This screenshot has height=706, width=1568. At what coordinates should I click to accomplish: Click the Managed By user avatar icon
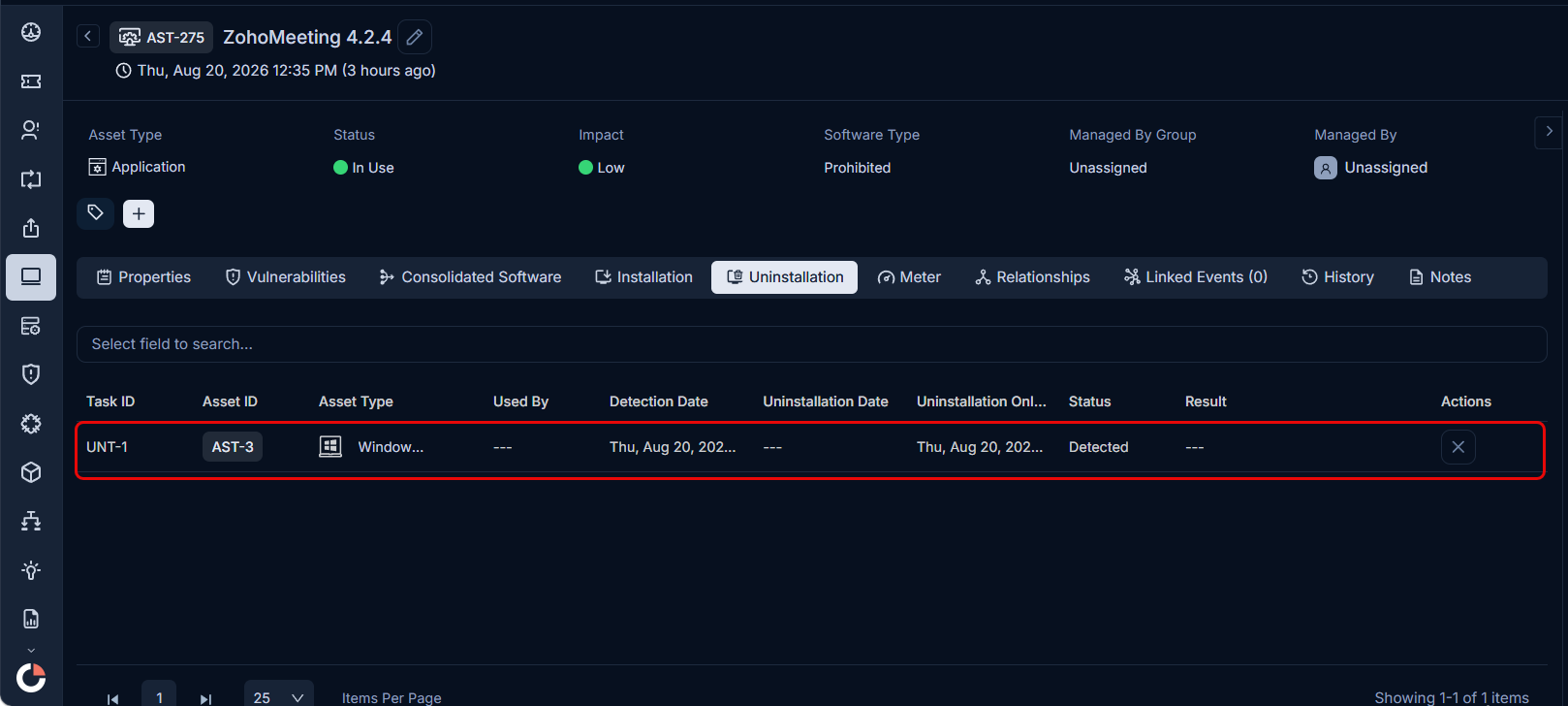tap(1326, 168)
